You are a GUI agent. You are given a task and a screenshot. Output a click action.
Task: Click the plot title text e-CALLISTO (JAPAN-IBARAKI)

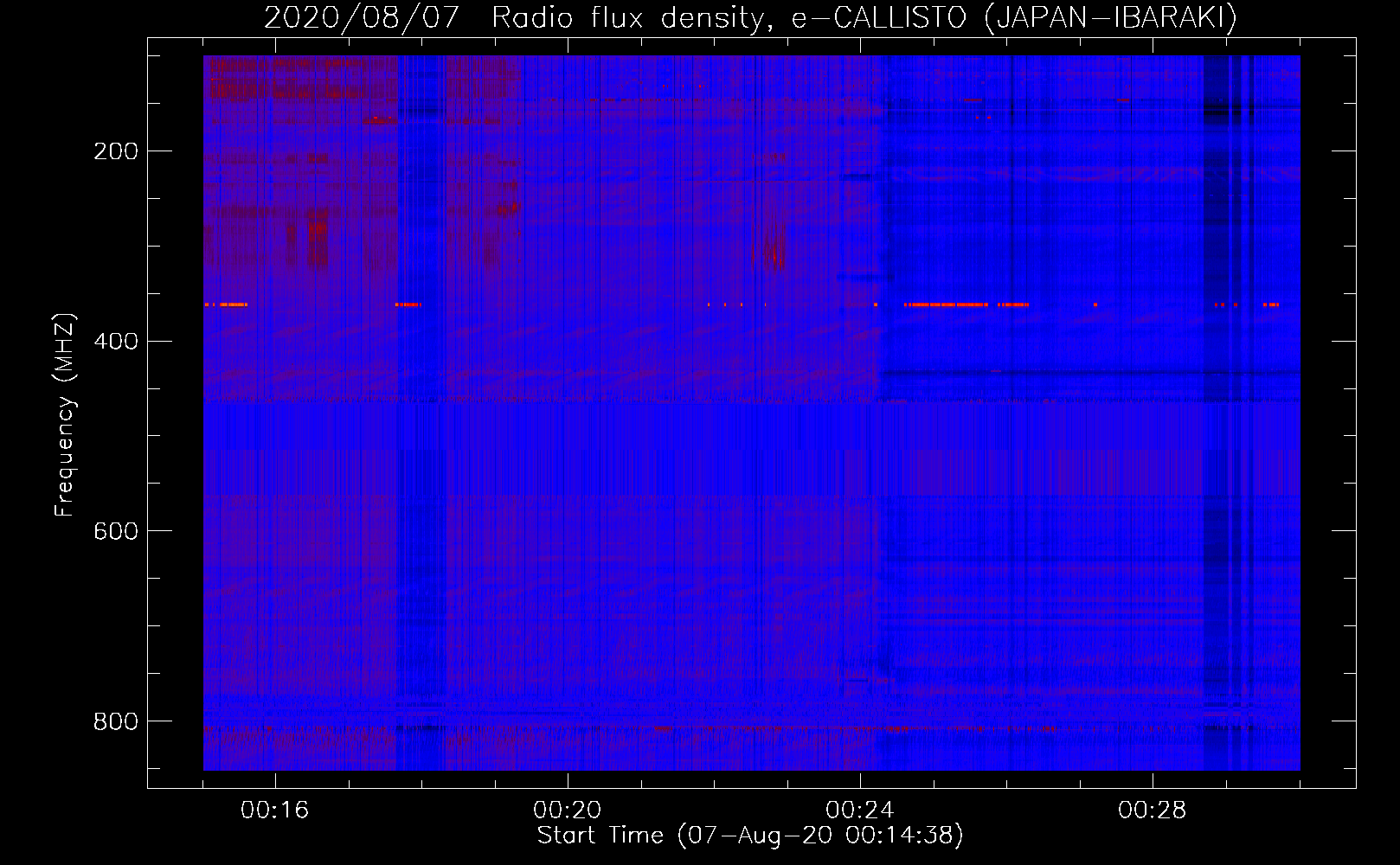click(1014, 17)
